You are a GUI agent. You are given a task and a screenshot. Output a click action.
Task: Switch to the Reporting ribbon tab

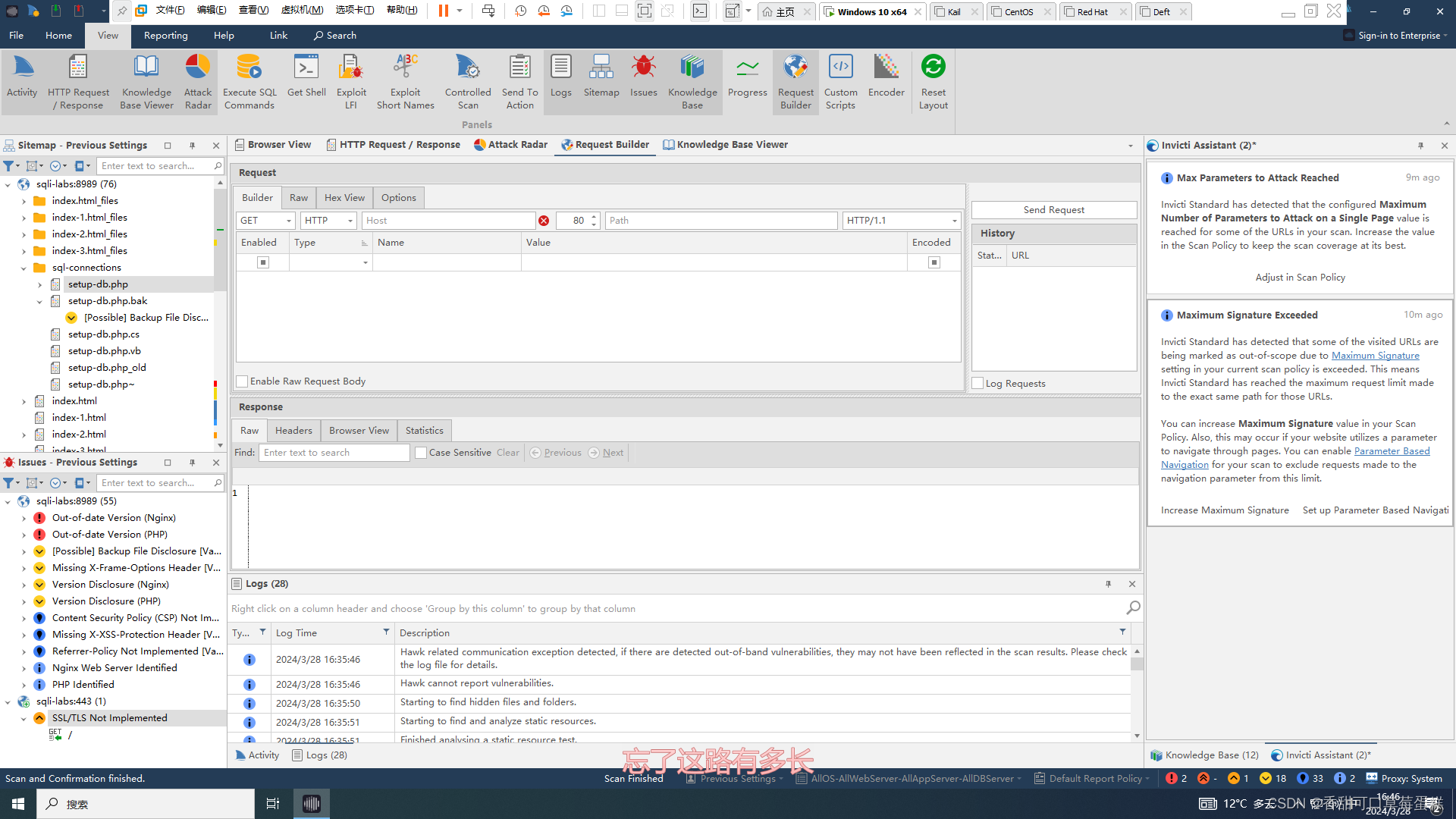coord(165,36)
